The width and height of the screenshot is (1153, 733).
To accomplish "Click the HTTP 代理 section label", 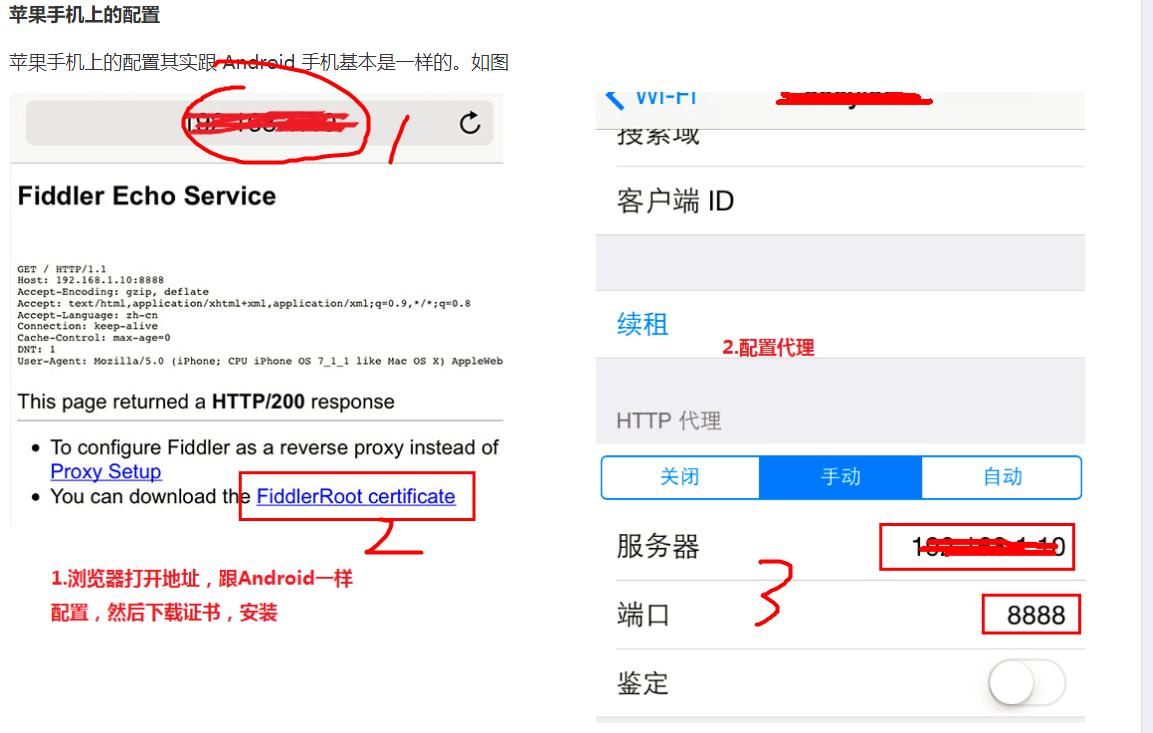I will 668,421.
